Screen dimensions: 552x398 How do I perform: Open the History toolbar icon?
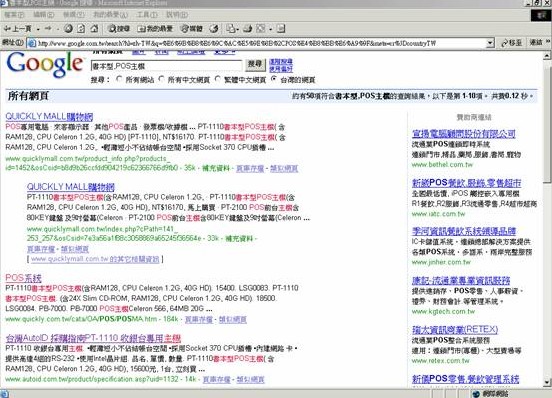(214, 29)
